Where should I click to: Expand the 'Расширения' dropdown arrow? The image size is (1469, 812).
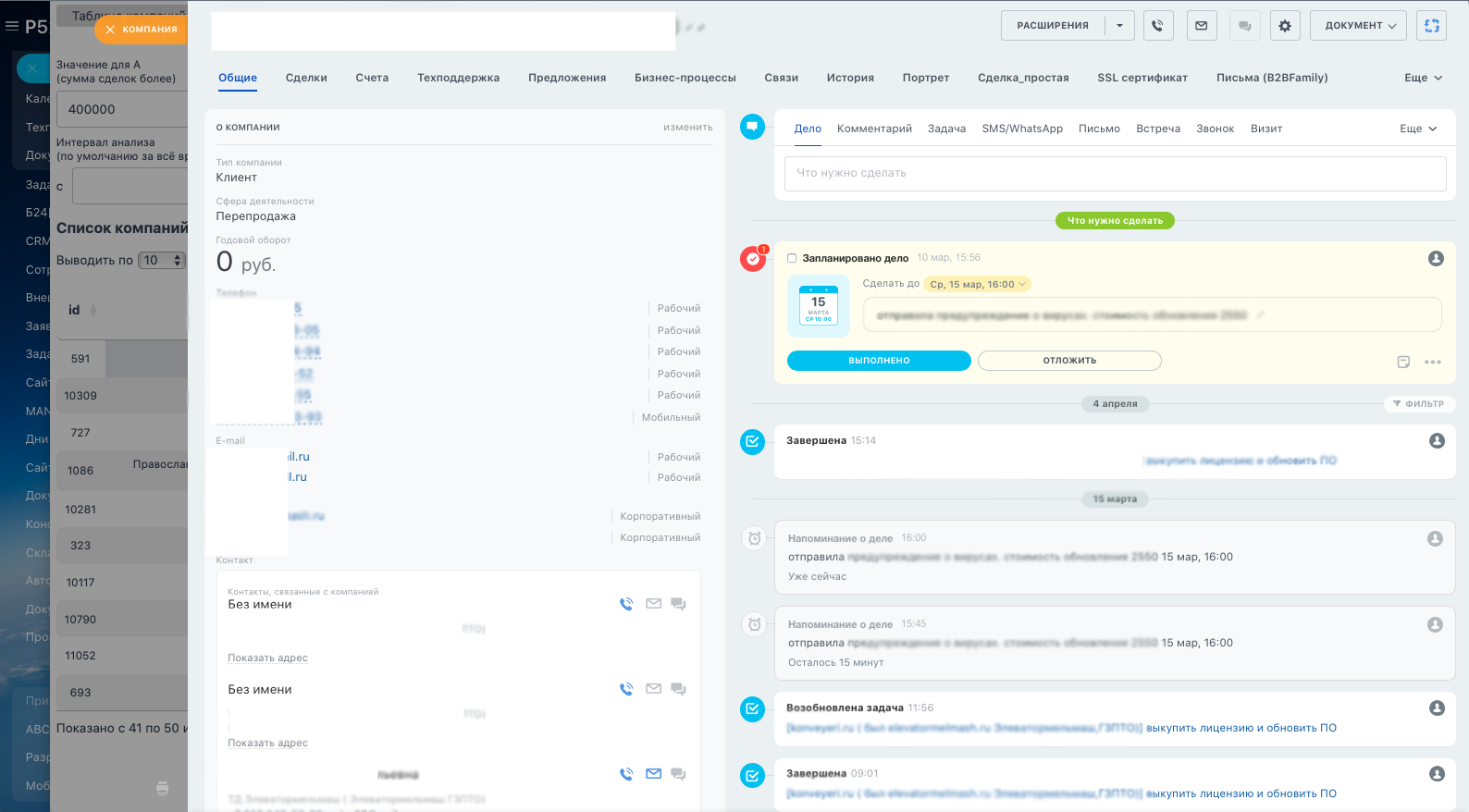click(x=1119, y=26)
